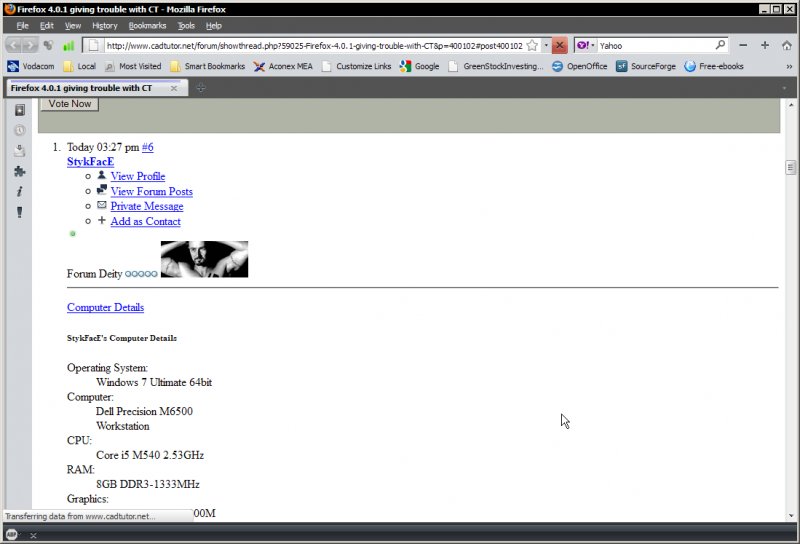The image size is (800, 544).
Task: Open the address bar history dropdown arrow
Action: click(x=546, y=45)
